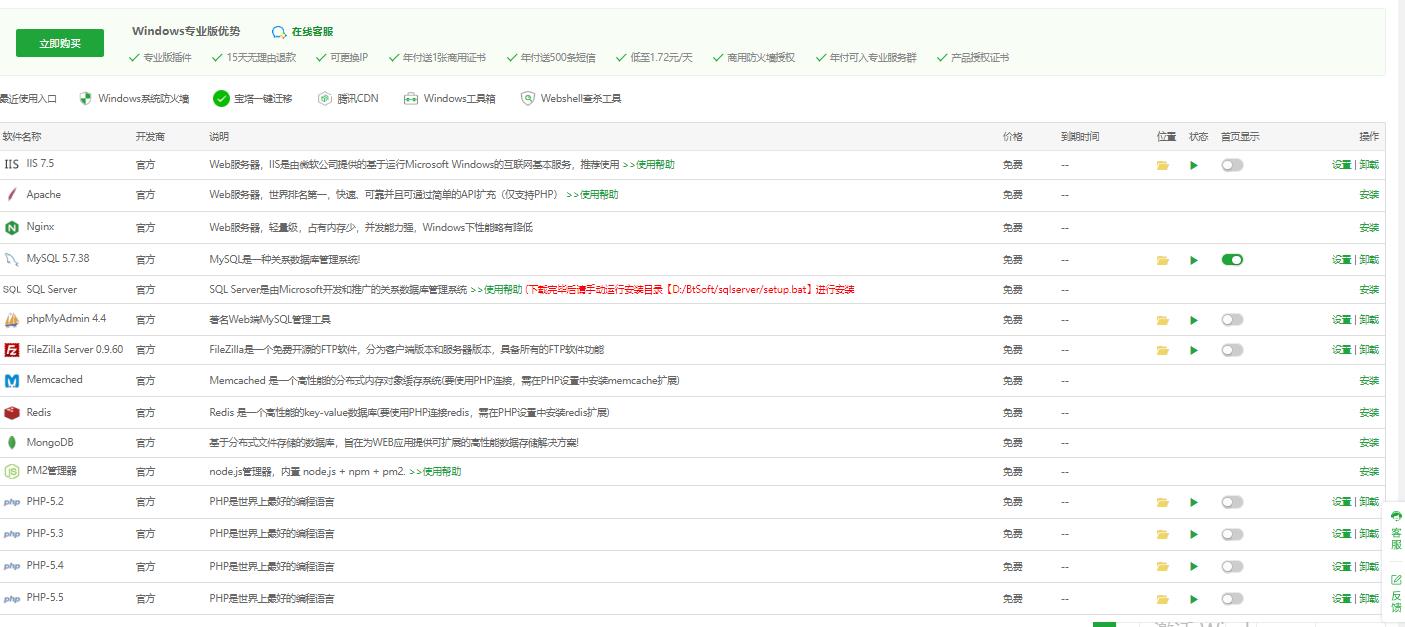Screen dimensions: 1405x627
Task: Open settings for phpMyAdmin 4.4
Action: [1341, 320]
